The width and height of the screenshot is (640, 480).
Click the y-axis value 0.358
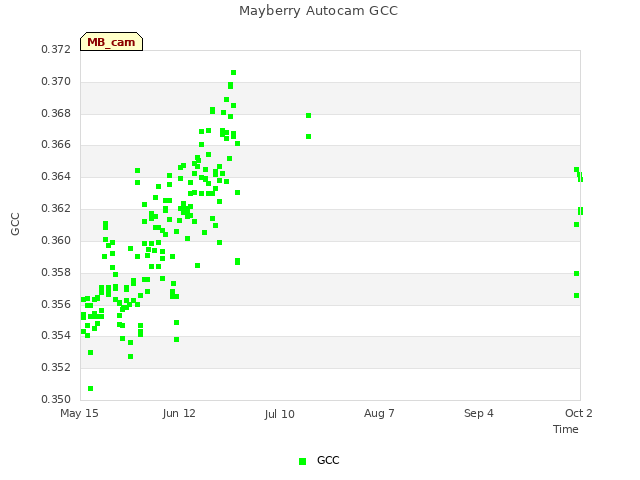(x=56, y=272)
